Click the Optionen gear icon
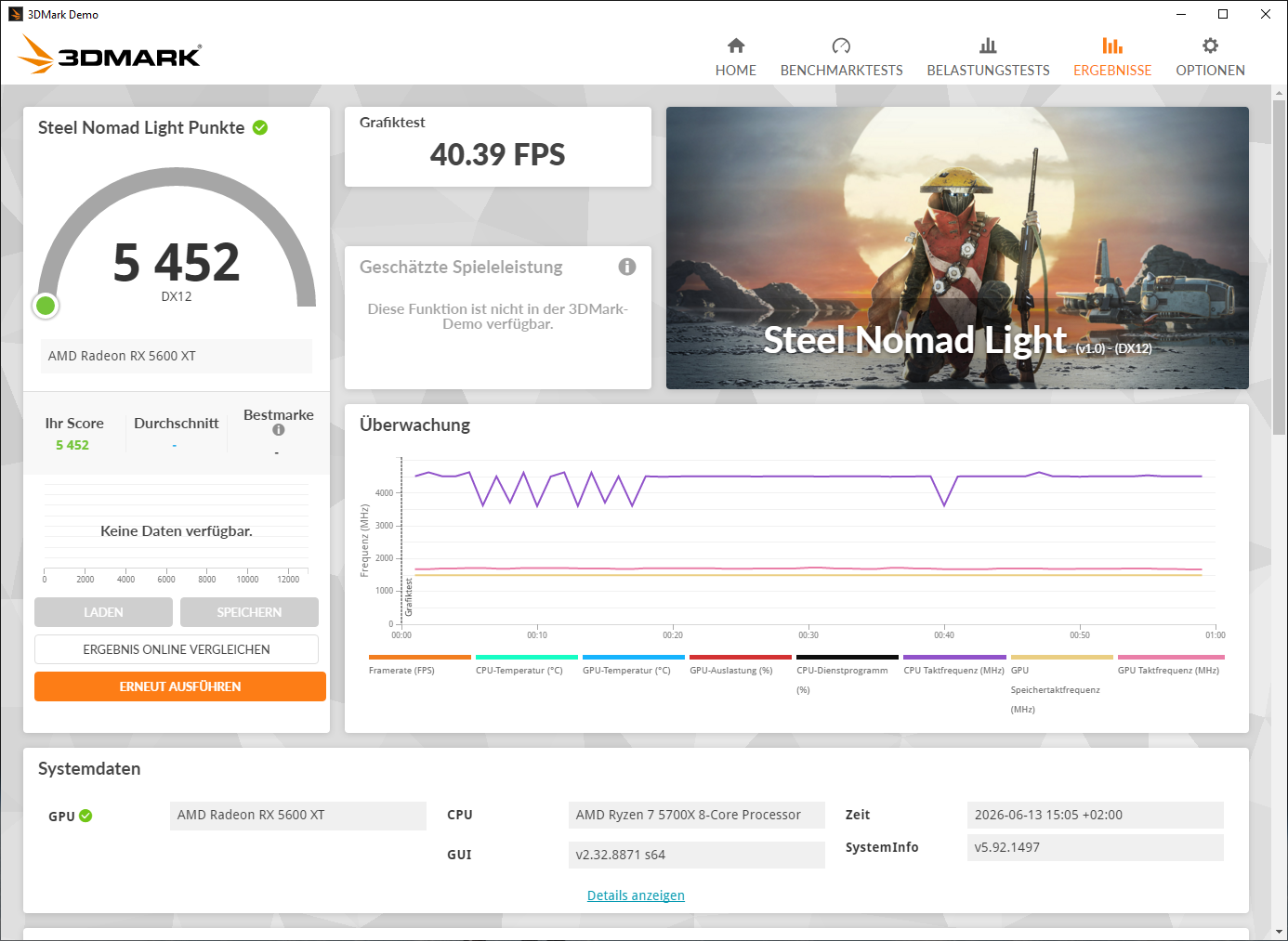This screenshot has width=1288, height=941. (x=1210, y=46)
